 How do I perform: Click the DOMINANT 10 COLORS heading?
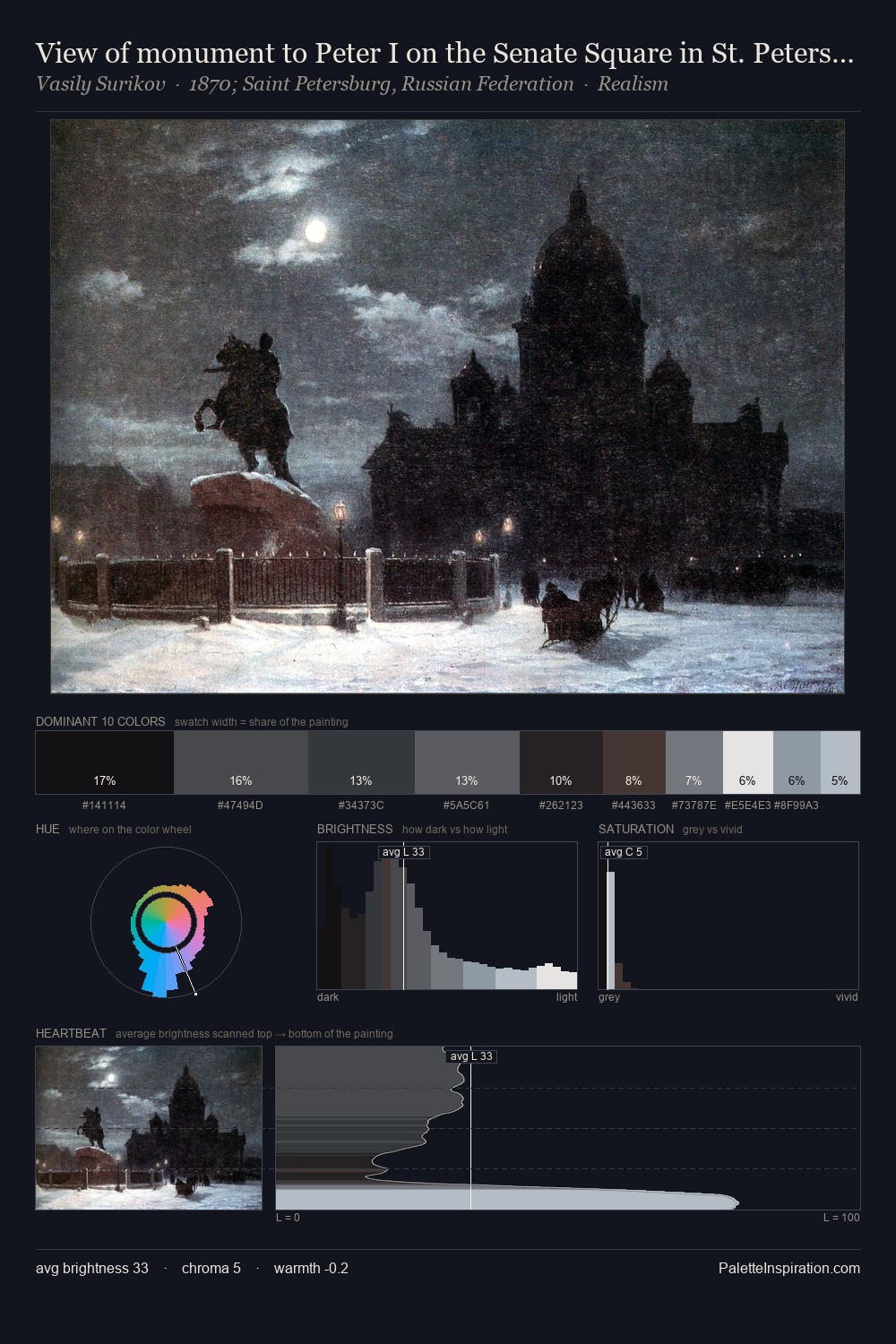click(100, 721)
